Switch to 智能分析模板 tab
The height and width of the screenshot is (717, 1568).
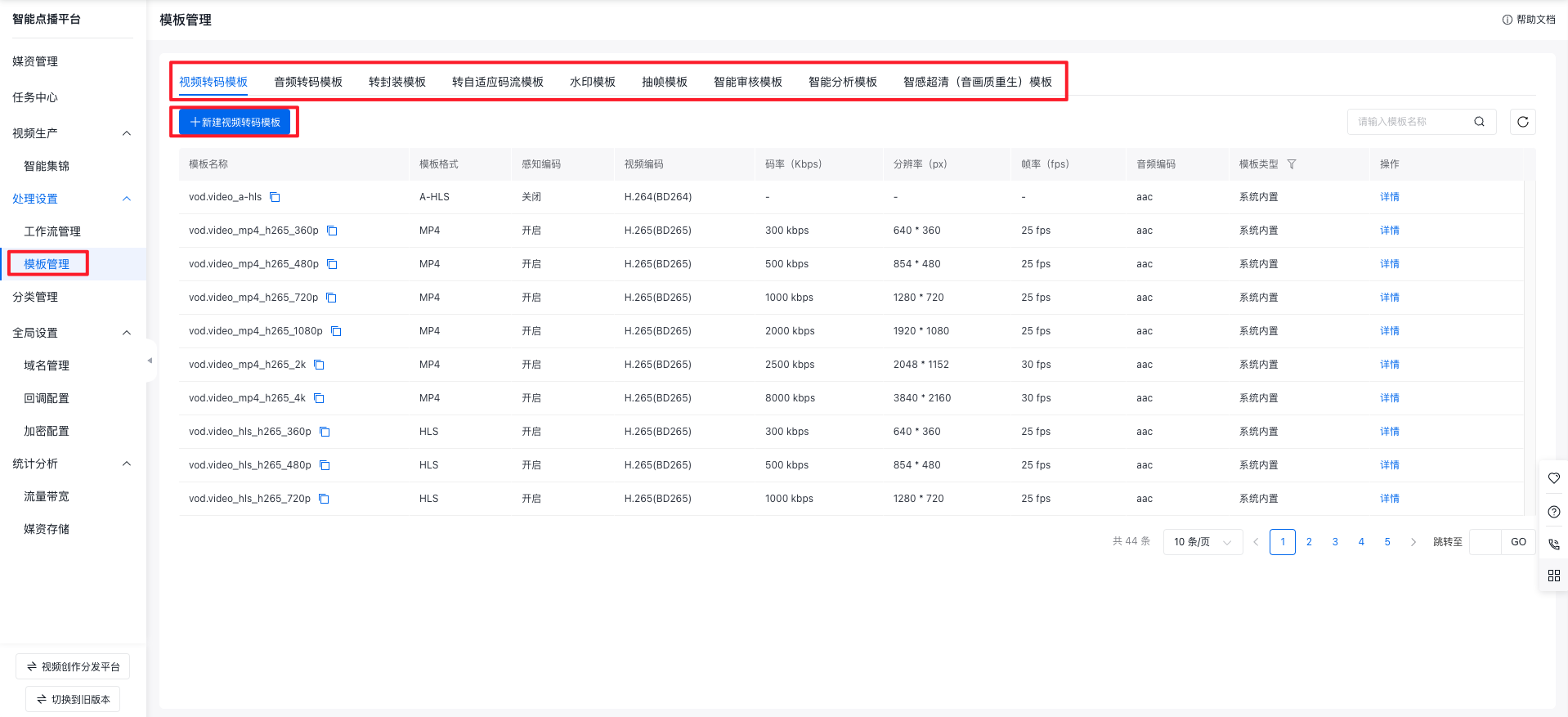[x=843, y=82]
